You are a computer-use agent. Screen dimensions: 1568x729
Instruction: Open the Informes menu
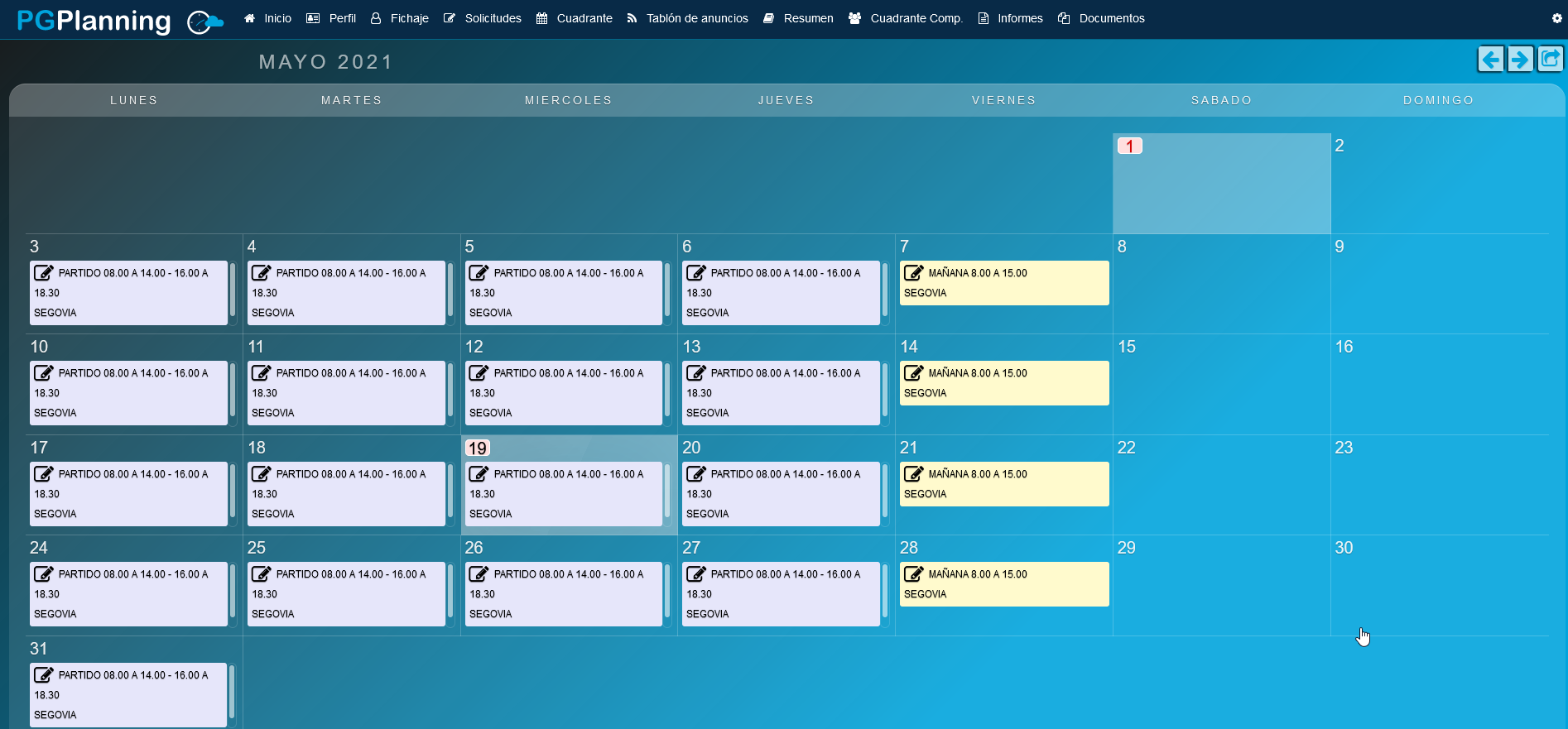click(1011, 18)
